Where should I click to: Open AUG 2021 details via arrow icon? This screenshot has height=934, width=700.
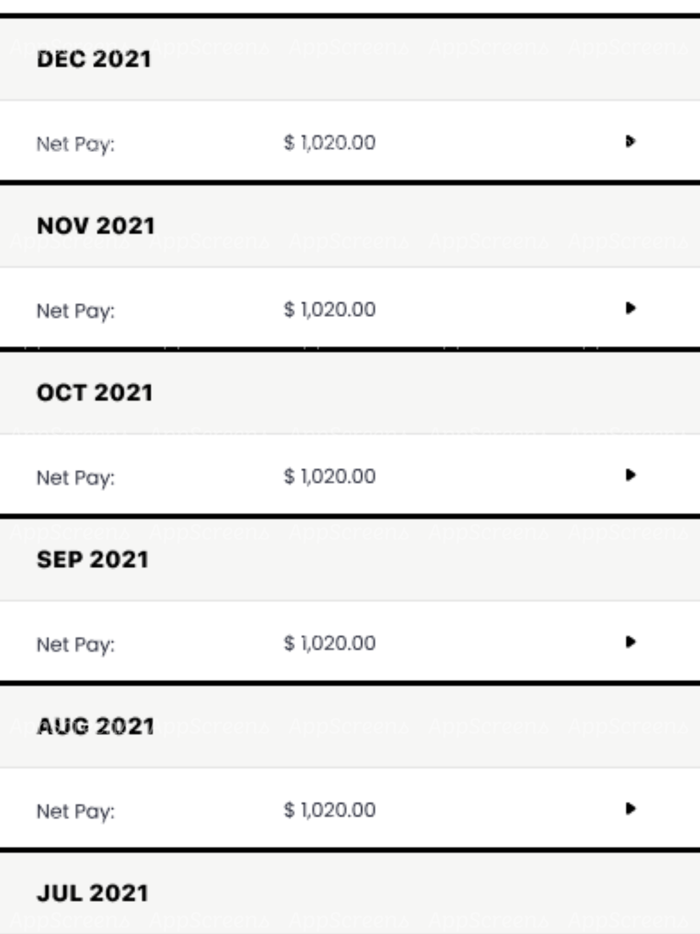[630, 809]
